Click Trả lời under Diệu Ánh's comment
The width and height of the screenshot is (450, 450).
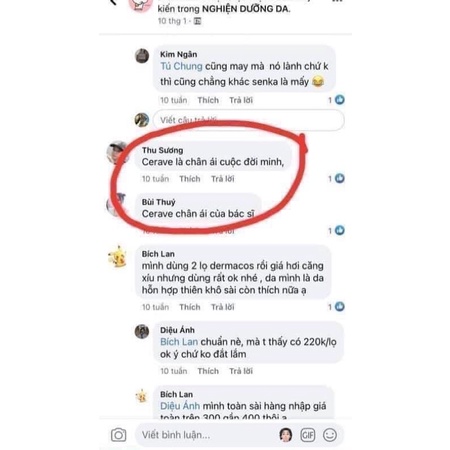point(241,371)
